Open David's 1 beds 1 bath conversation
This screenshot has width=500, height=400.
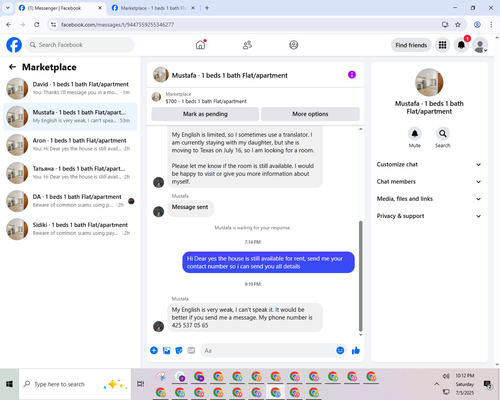click(x=70, y=88)
